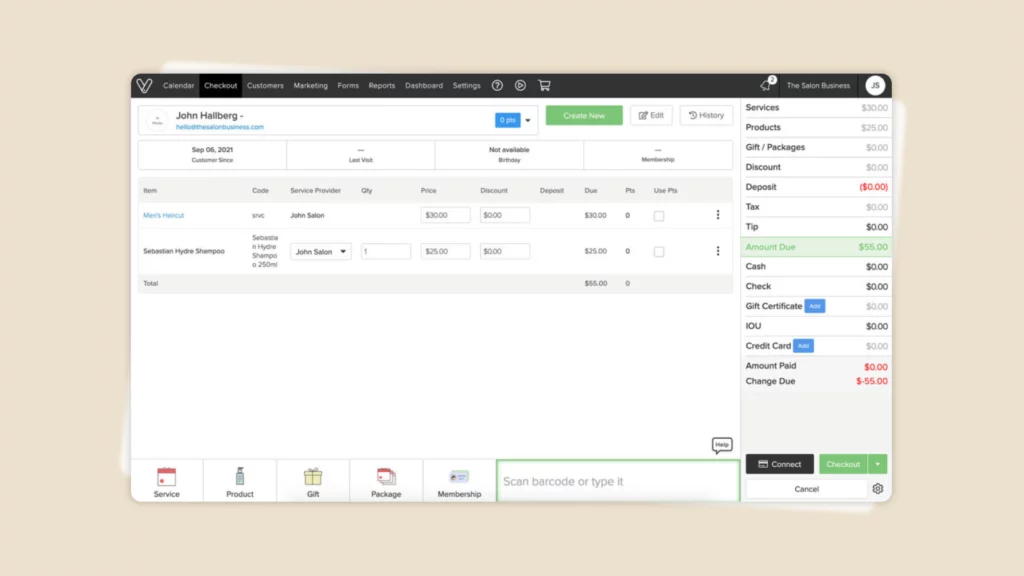The height and width of the screenshot is (576, 1024).
Task: Select the Service icon in the bottom bar
Action: (x=166, y=480)
